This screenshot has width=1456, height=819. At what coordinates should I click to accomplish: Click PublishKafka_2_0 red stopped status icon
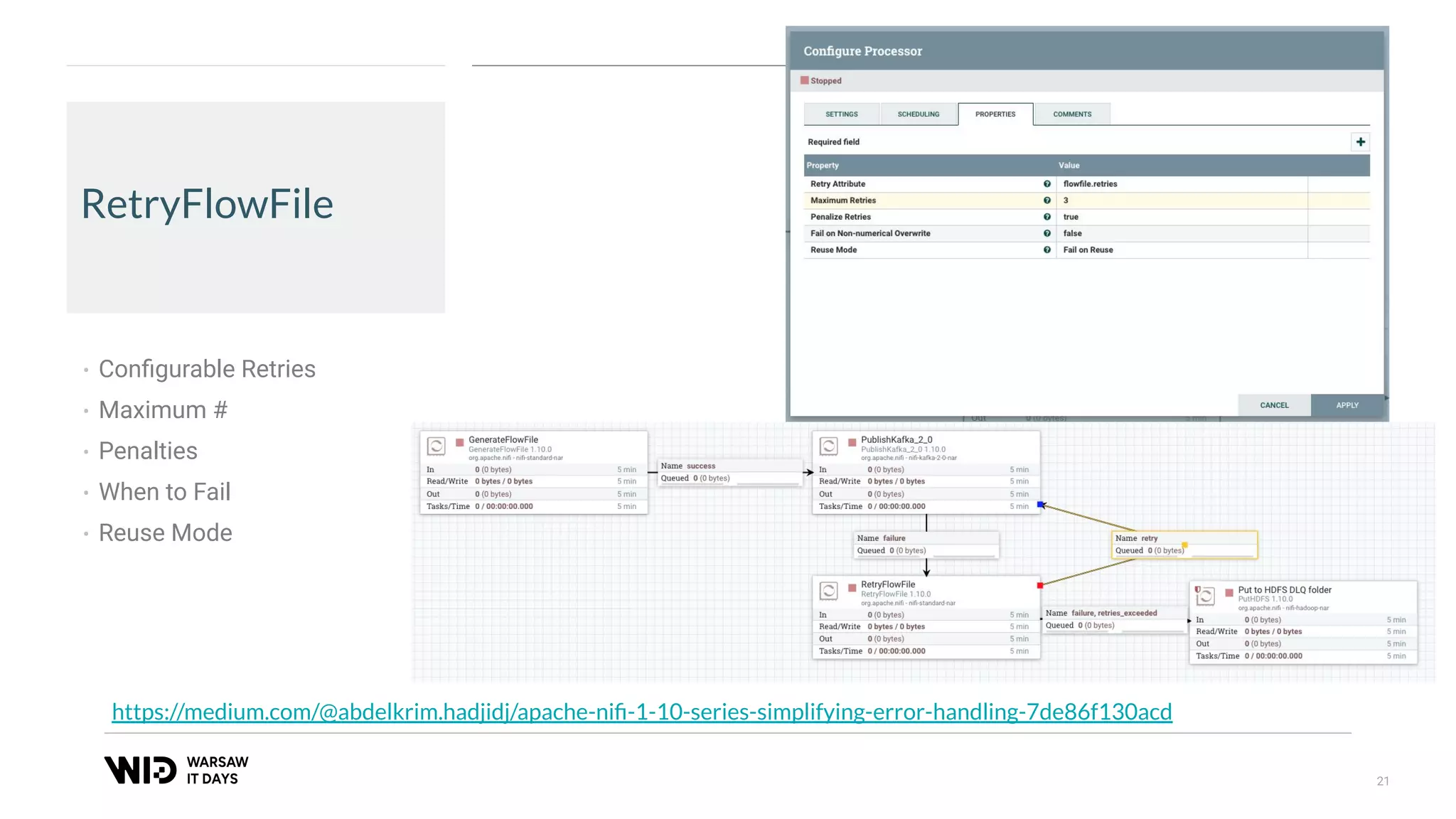pyautogui.click(x=852, y=442)
